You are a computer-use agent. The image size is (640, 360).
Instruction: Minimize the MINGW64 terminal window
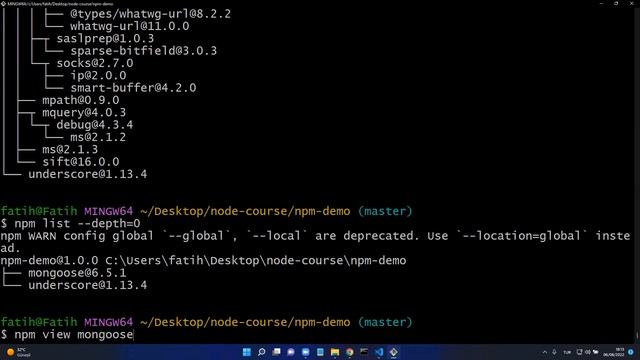tap(601, 3)
